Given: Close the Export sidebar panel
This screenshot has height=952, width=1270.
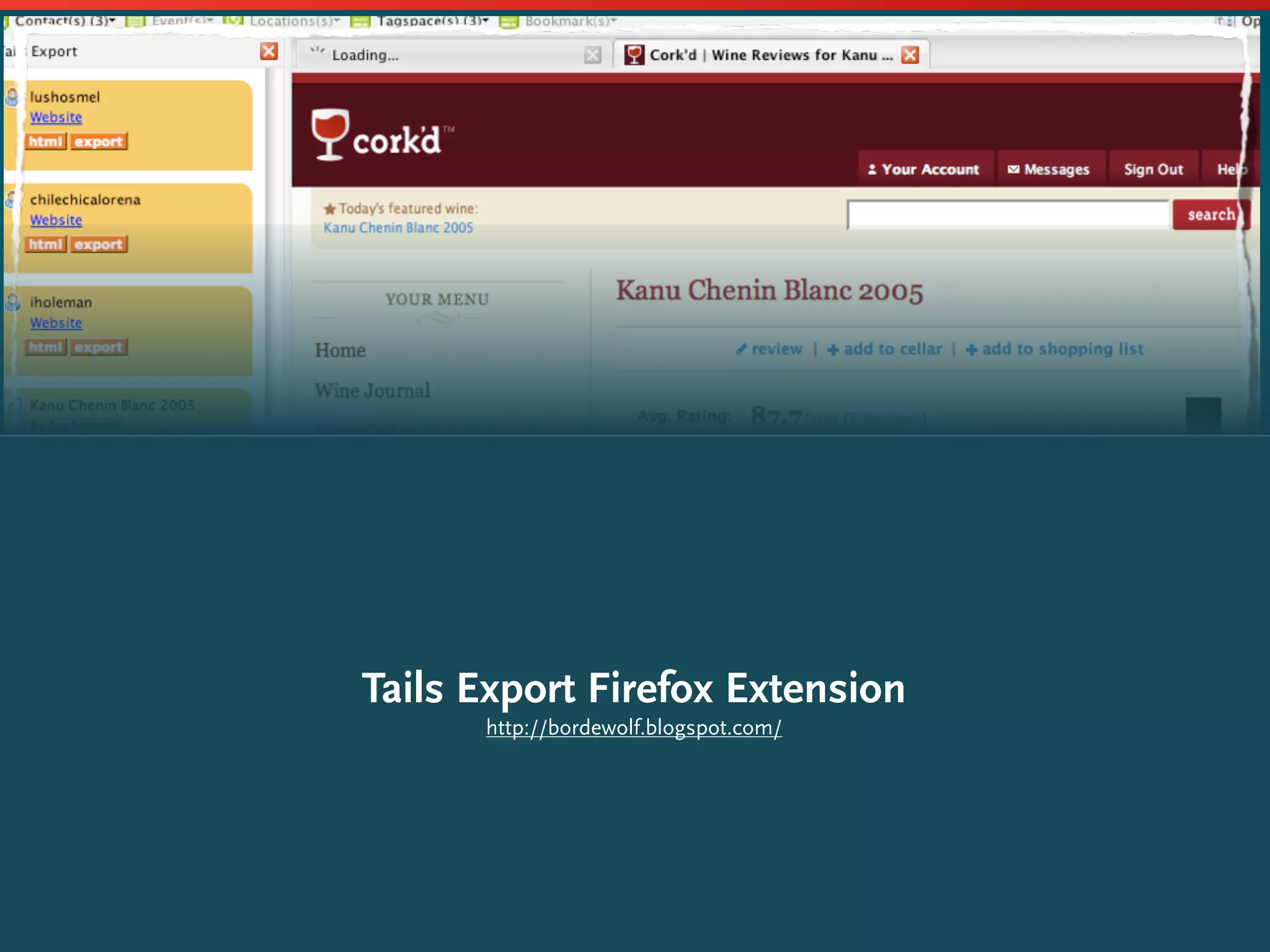Looking at the screenshot, I should coord(269,51).
